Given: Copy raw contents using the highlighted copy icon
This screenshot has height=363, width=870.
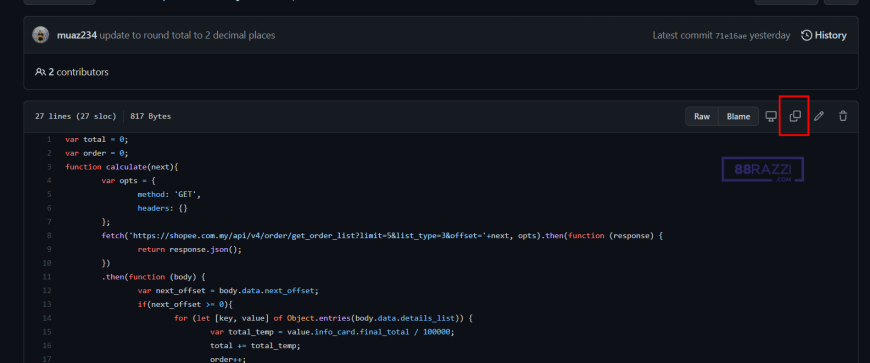Looking at the screenshot, I should (x=795, y=117).
